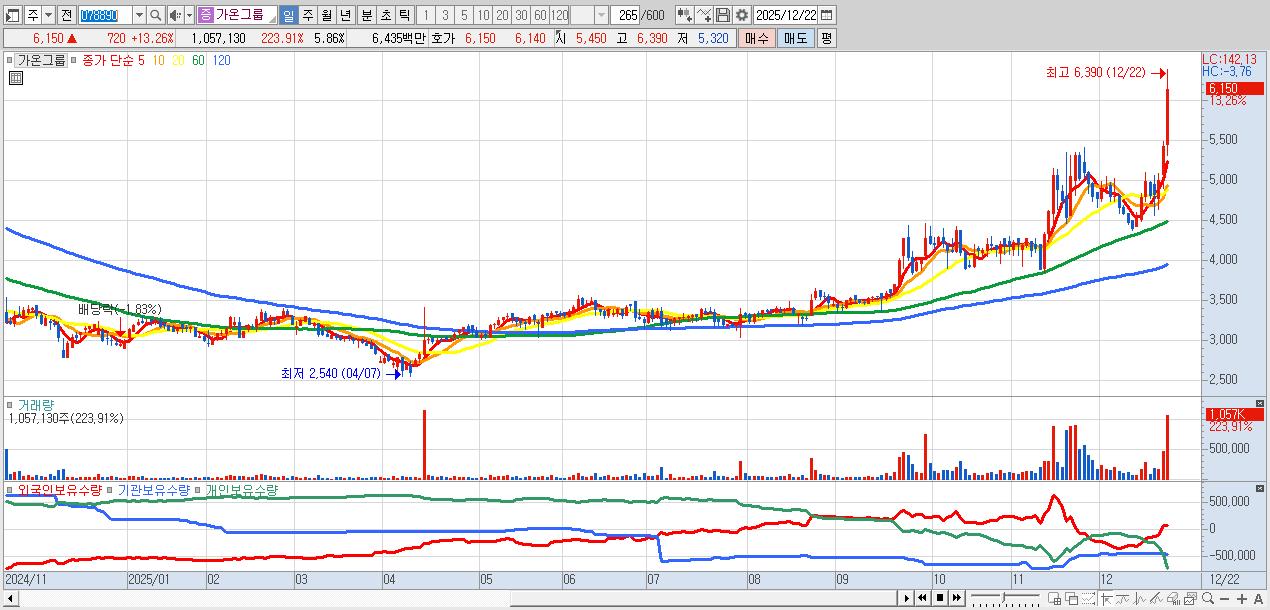Select interval preset 1
Screen dimensions: 1270x610
click(426, 15)
